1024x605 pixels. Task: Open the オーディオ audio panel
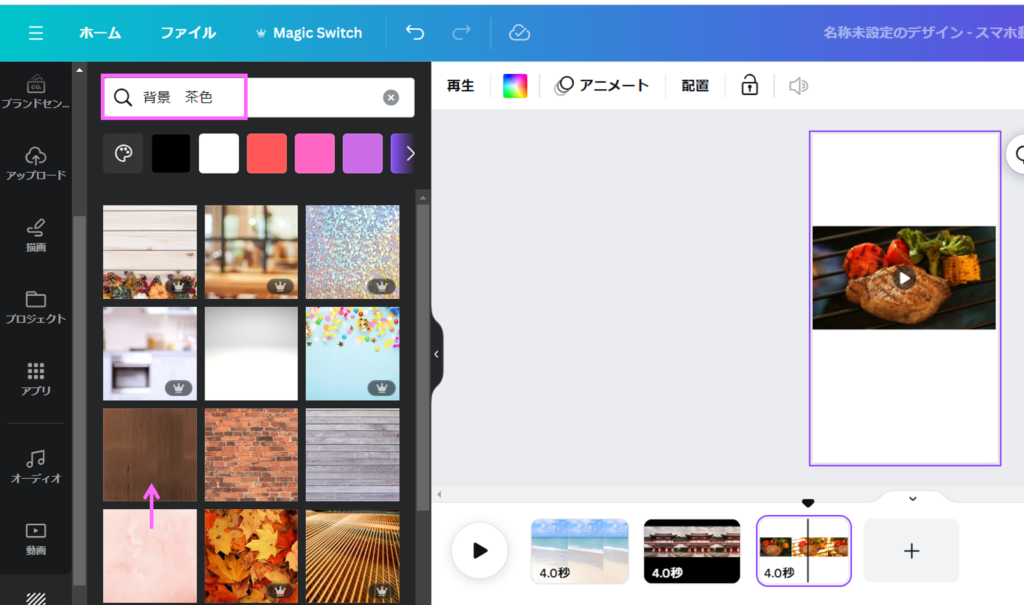click(36, 466)
